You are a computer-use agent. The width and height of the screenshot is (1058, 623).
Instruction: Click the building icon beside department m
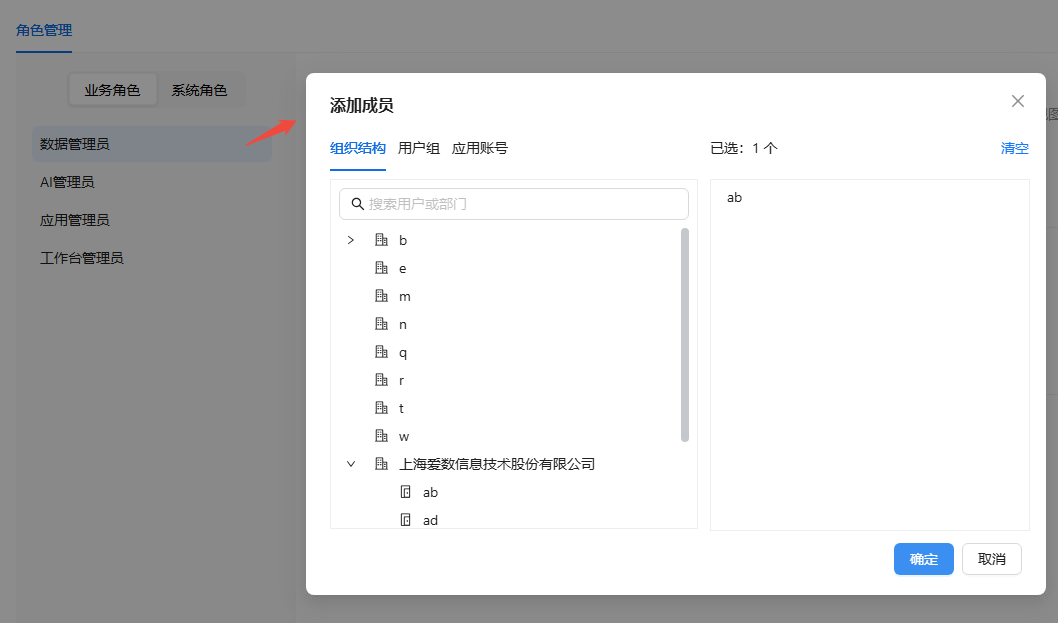(381, 296)
